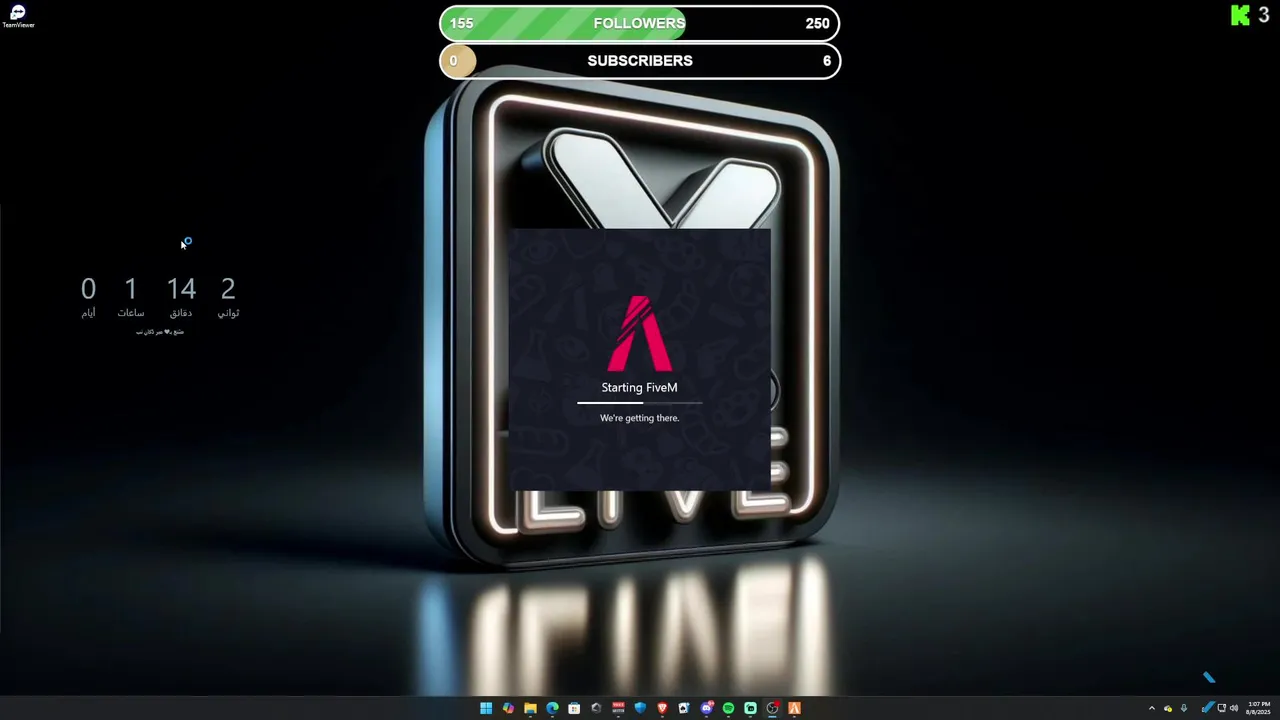Open network settings tray icon

(1221, 708)
